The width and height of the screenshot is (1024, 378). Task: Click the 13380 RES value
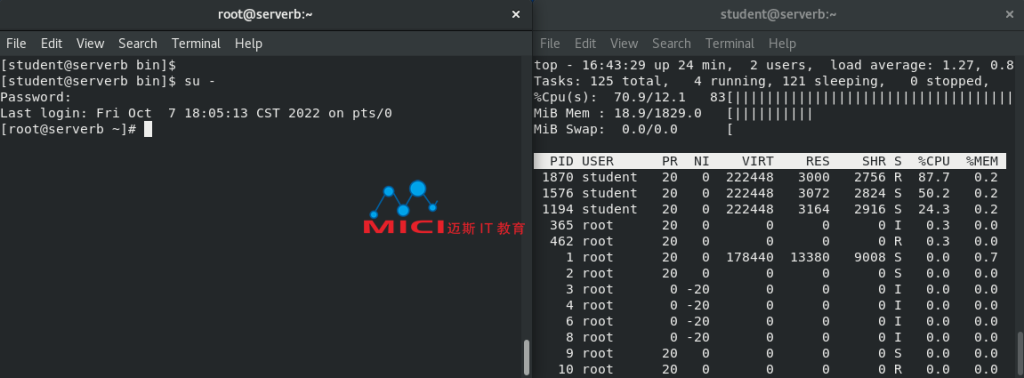coord(810,257)
